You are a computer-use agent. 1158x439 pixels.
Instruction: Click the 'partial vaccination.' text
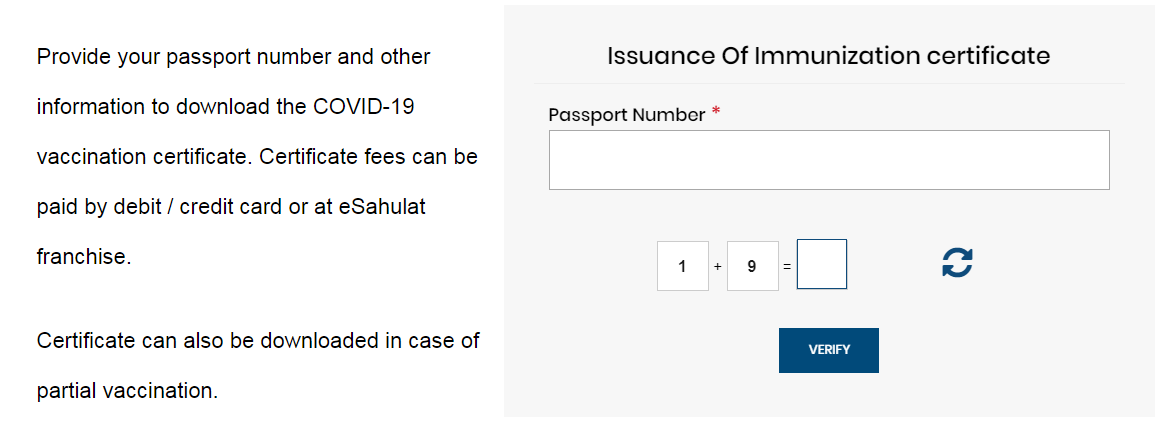pyautogui.click(x=128, y=390)
